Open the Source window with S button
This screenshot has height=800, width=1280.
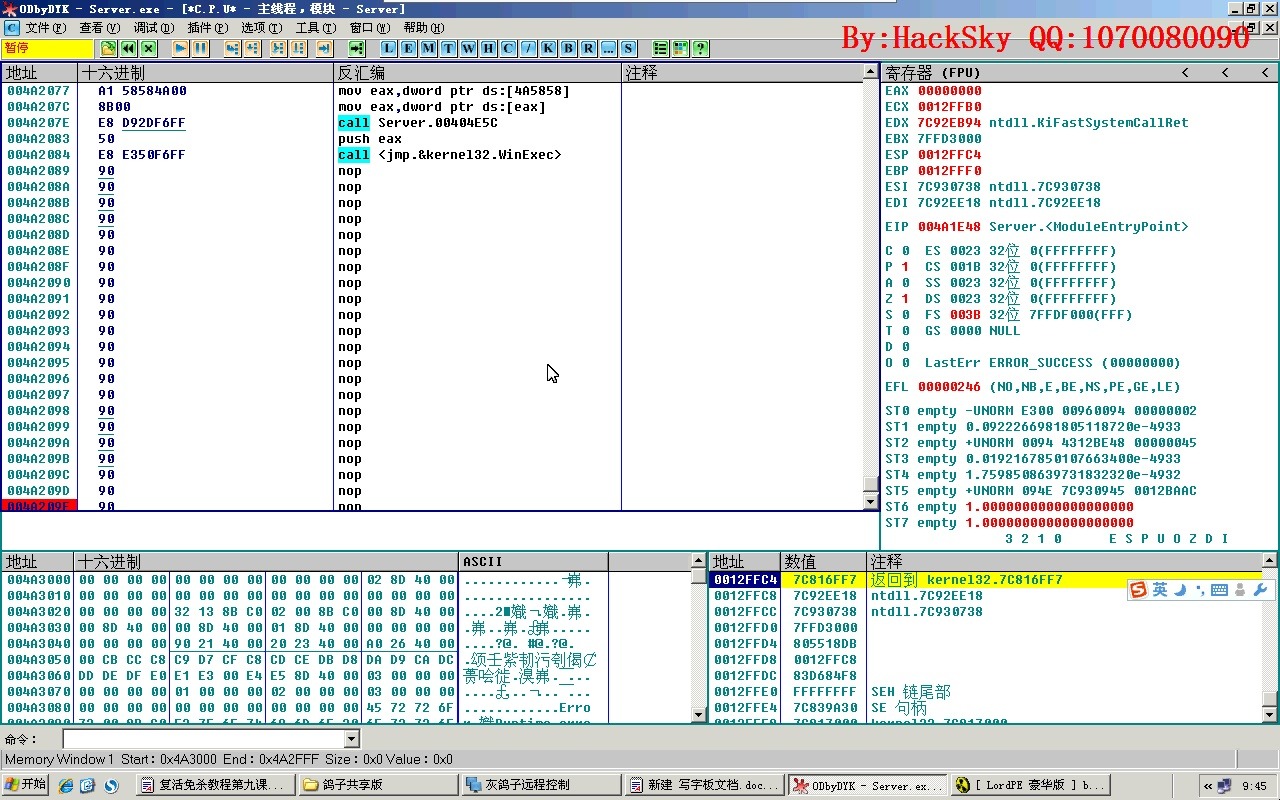click(x=628, y=48)
